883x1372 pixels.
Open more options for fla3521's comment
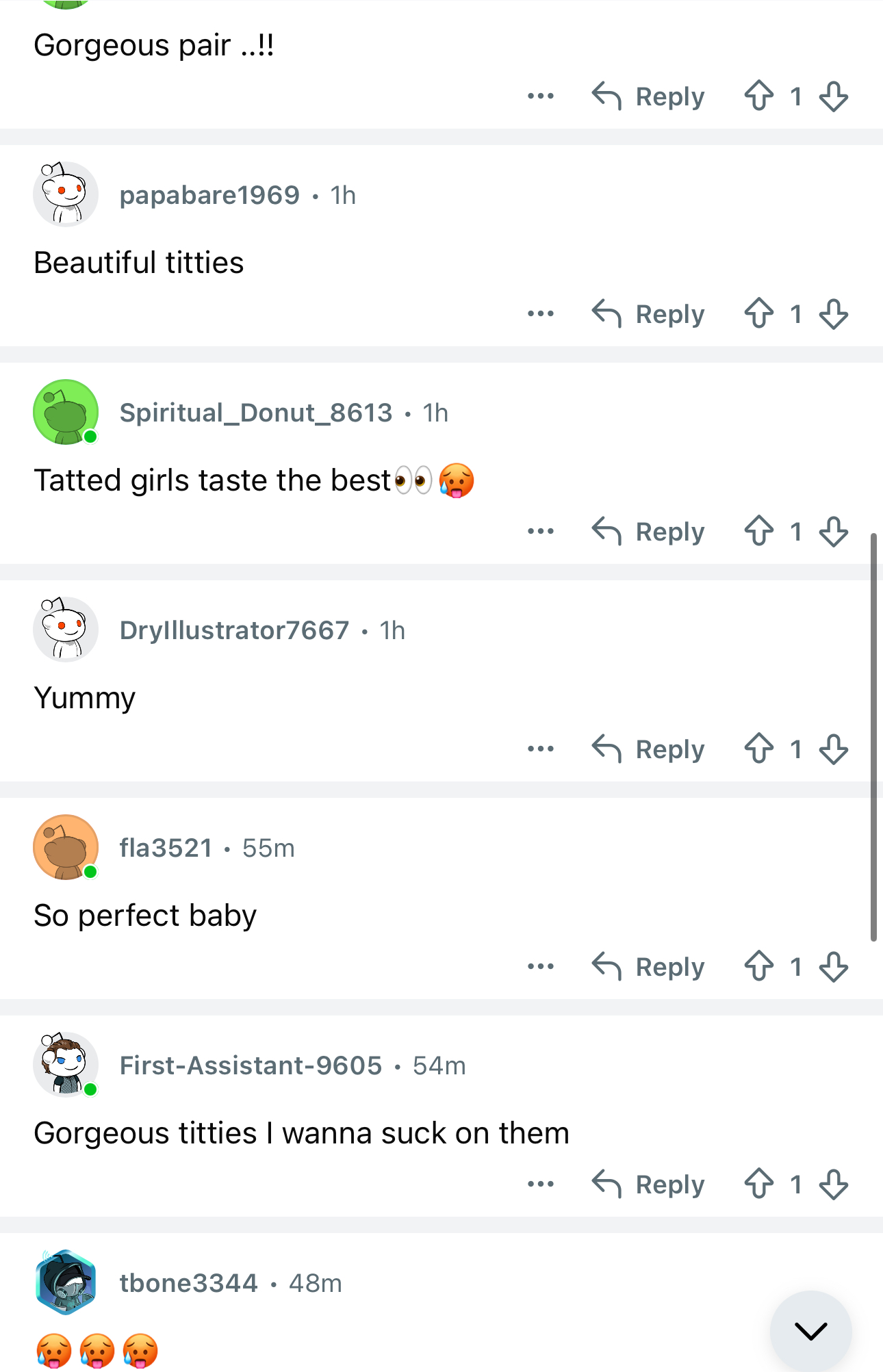541,967
